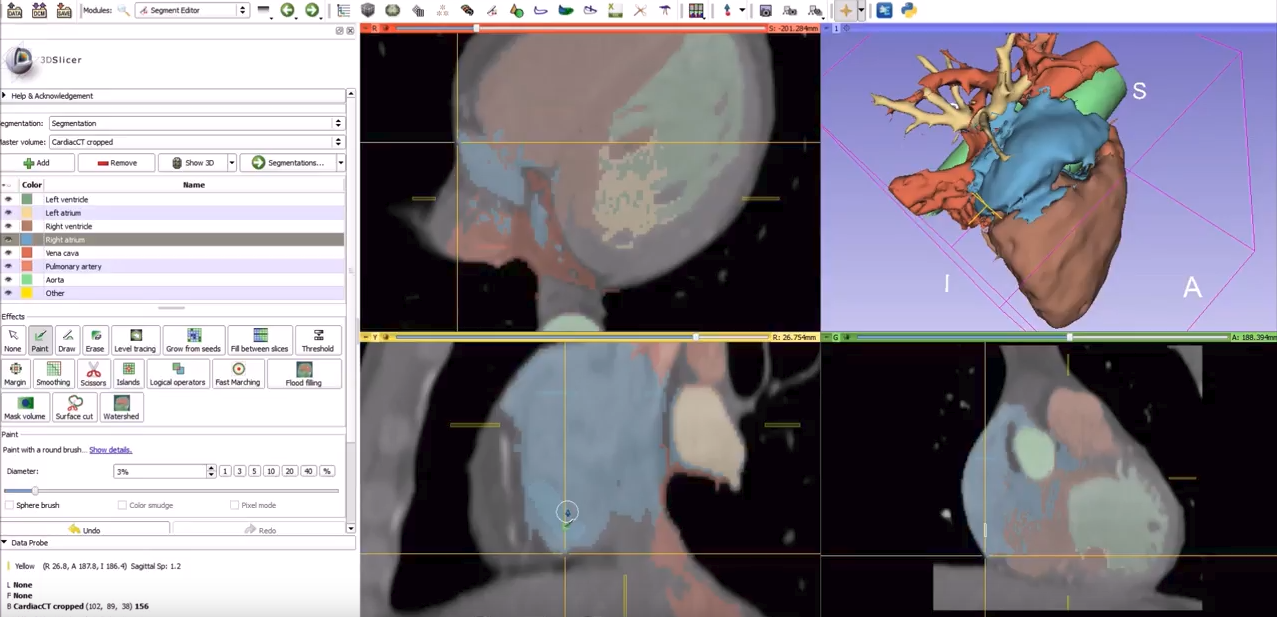Expand the Help & Acknowledgement section

pyautogui.click(x=52, y=96)
